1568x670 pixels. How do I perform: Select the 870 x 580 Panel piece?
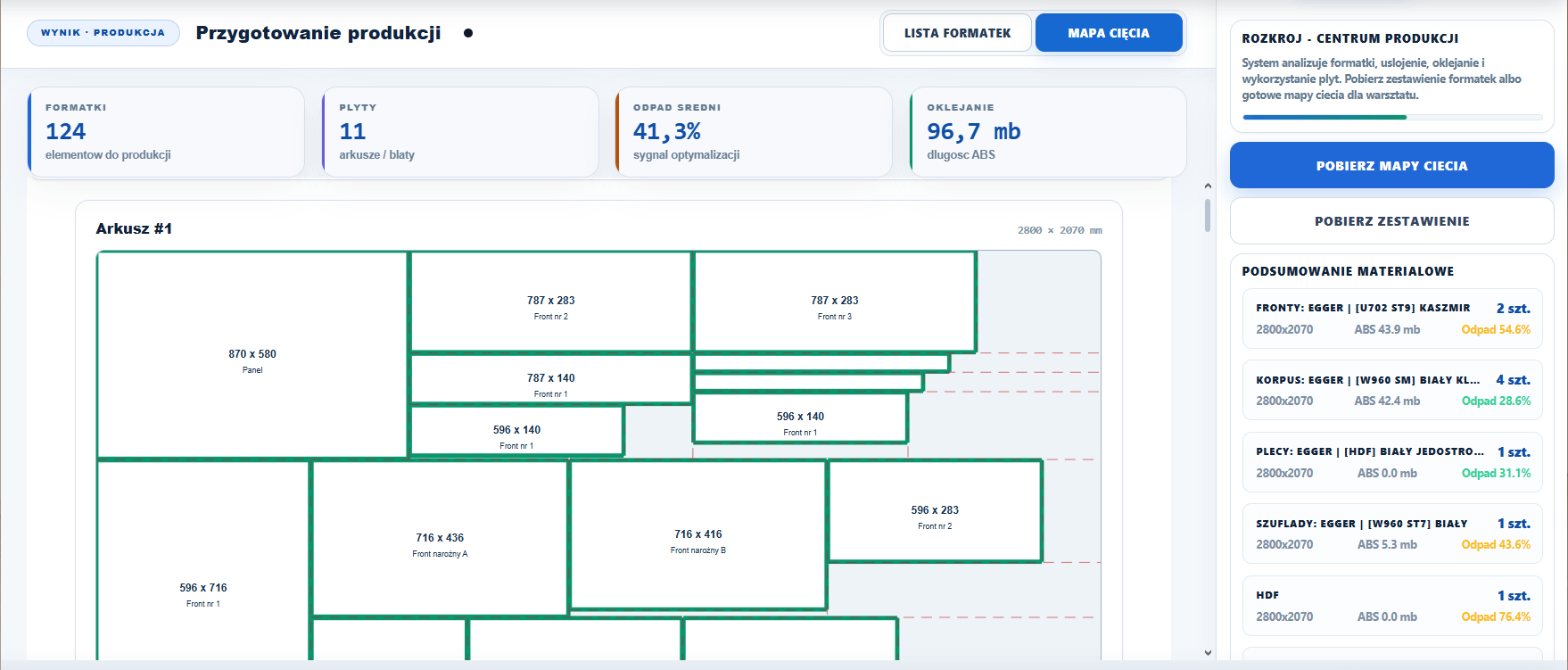[252, 355]
